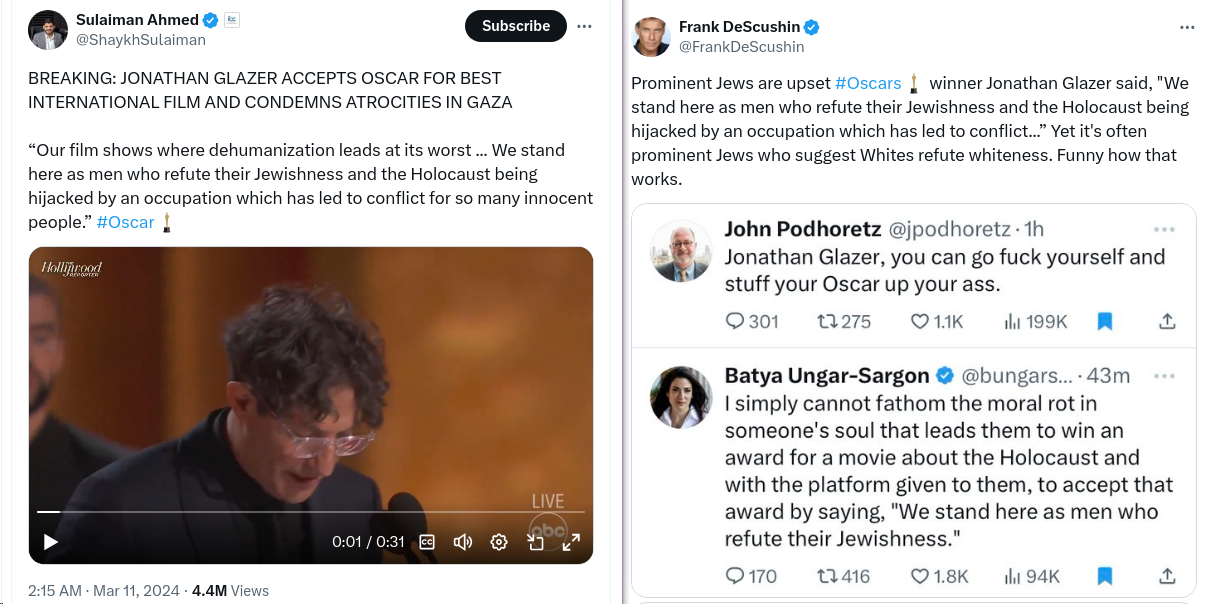Open more options on Frank DeScushin's post
The image size is (1212, 604).
(x=1187, y=27)
